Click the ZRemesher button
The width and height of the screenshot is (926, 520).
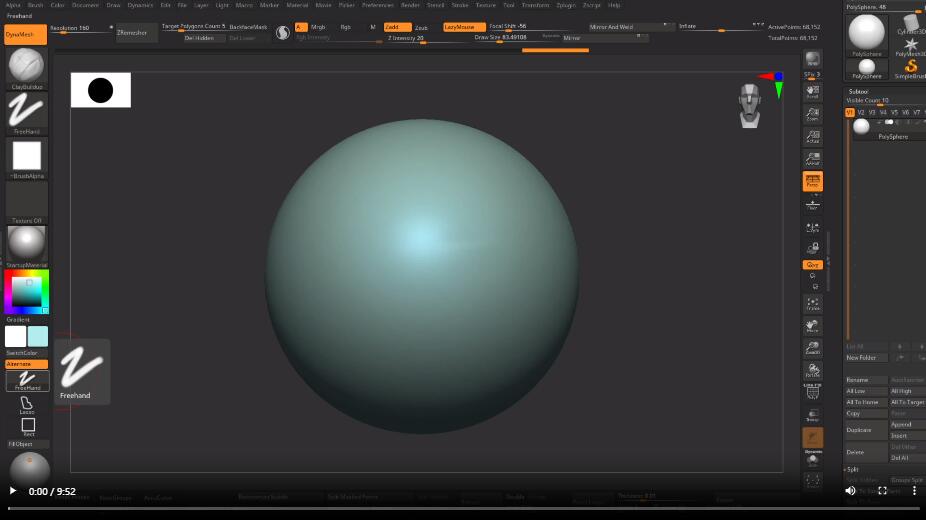click(x=134, y=33)
